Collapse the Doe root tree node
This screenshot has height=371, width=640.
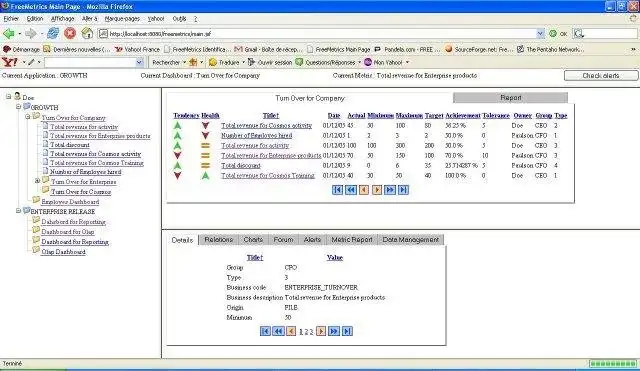click(8, 97)
